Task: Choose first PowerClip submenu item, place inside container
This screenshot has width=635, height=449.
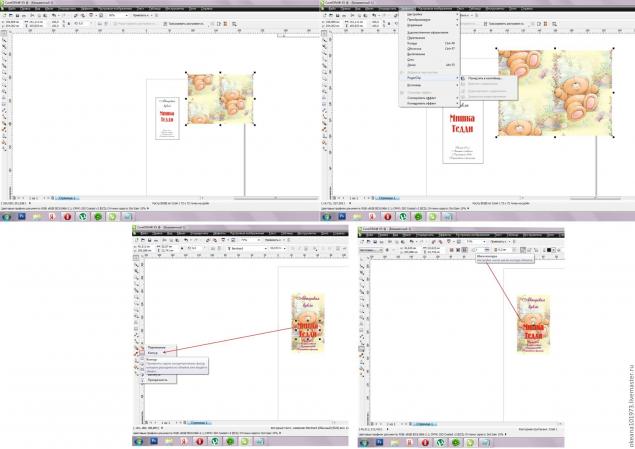Action: click(489, 78)
